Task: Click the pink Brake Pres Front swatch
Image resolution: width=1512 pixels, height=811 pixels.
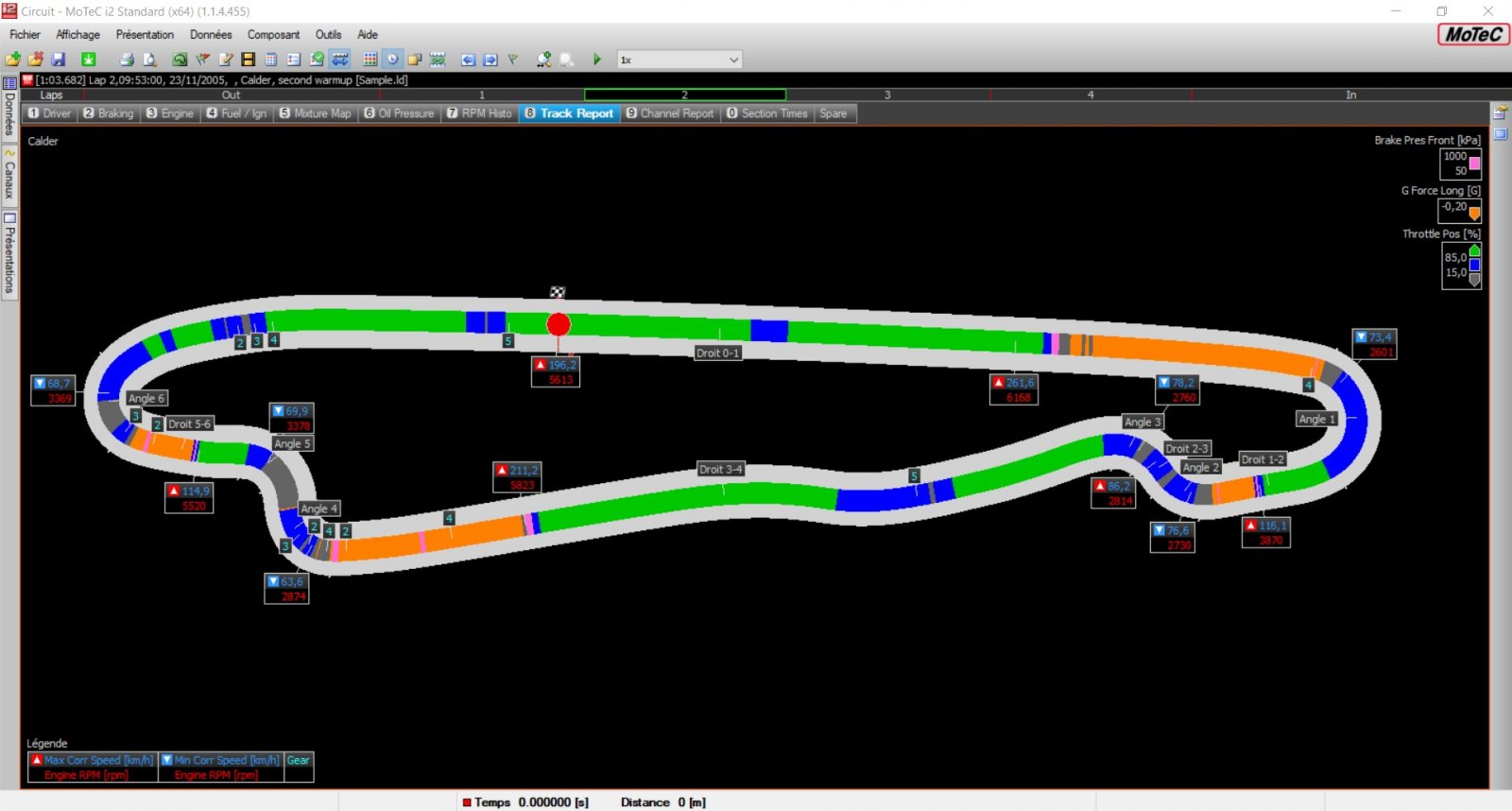Action: tap(1474, 164)
